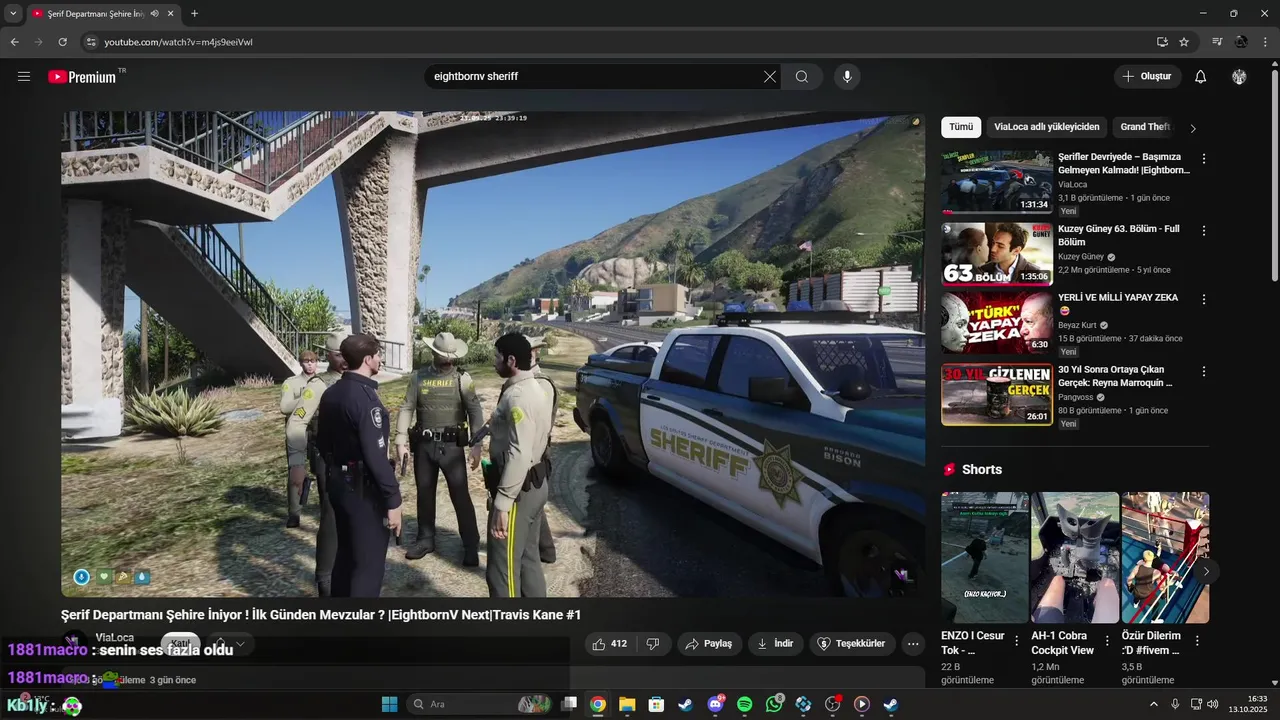
Task: Open a new browser tab
Action: pos(194,13)
